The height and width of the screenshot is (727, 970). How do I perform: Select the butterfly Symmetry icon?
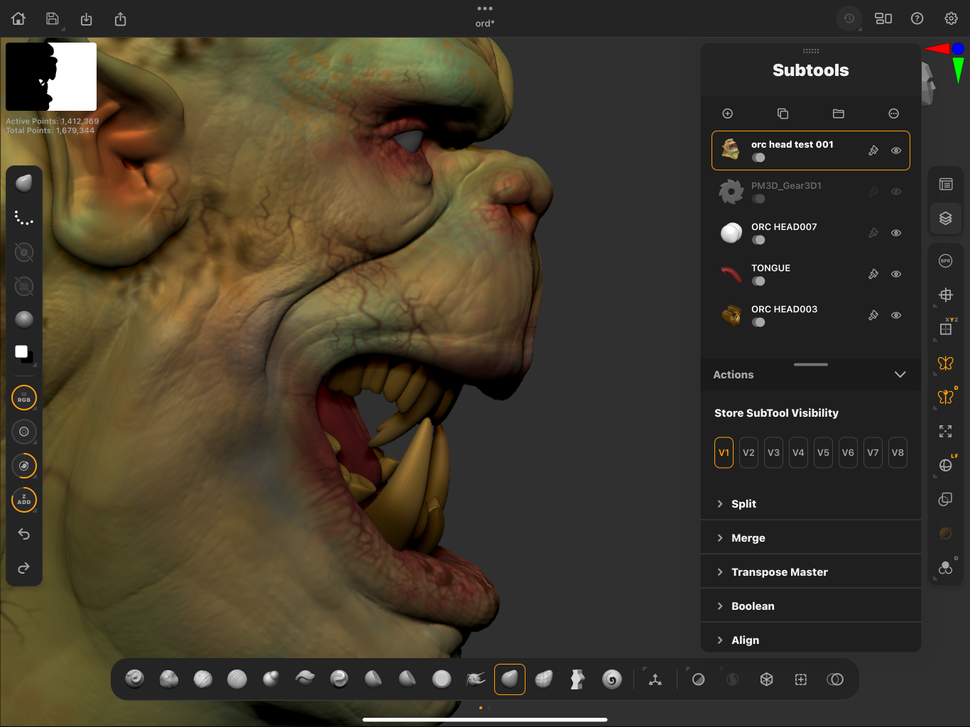(945, 363)
